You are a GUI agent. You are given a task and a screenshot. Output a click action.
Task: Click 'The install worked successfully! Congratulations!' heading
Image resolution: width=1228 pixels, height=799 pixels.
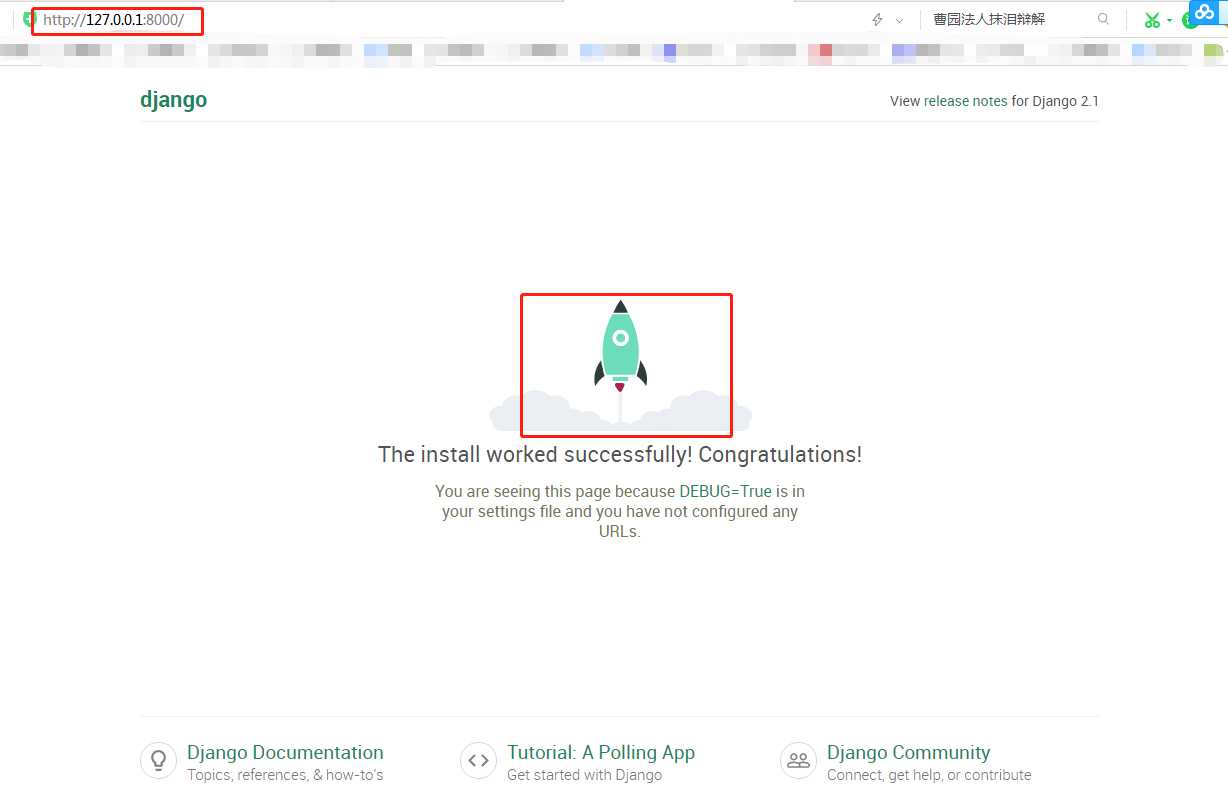pos(620,454)
